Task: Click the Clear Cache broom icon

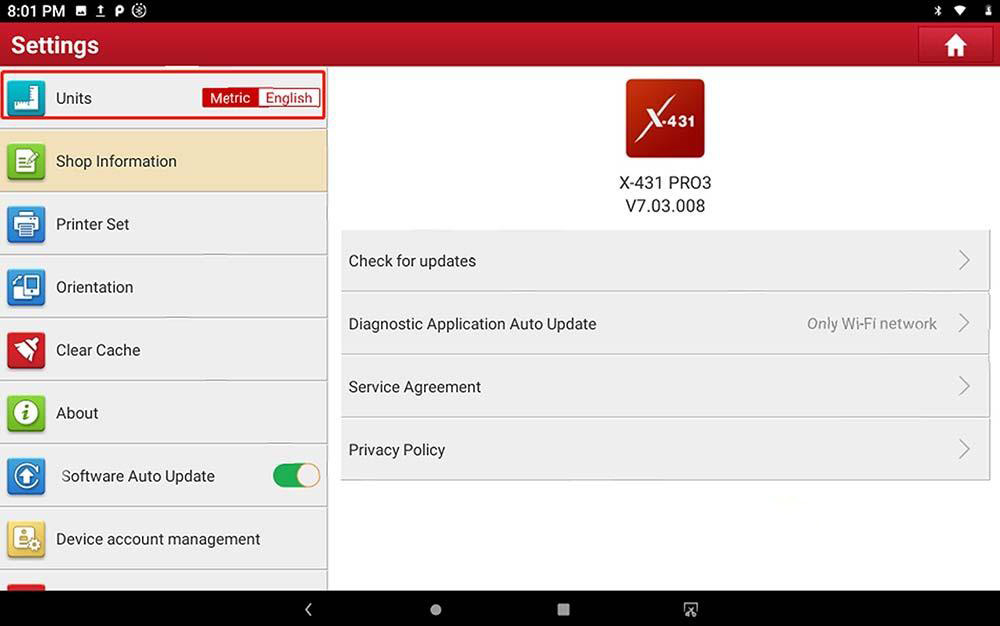Action: click(26, 350)
